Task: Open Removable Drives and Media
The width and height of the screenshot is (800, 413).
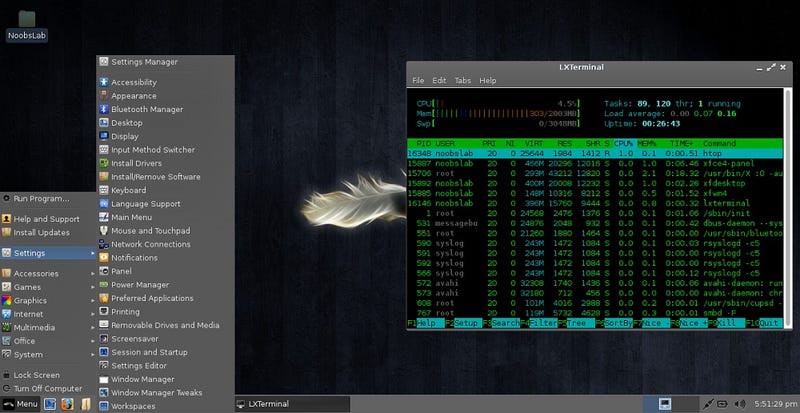Action: [165, 325]
